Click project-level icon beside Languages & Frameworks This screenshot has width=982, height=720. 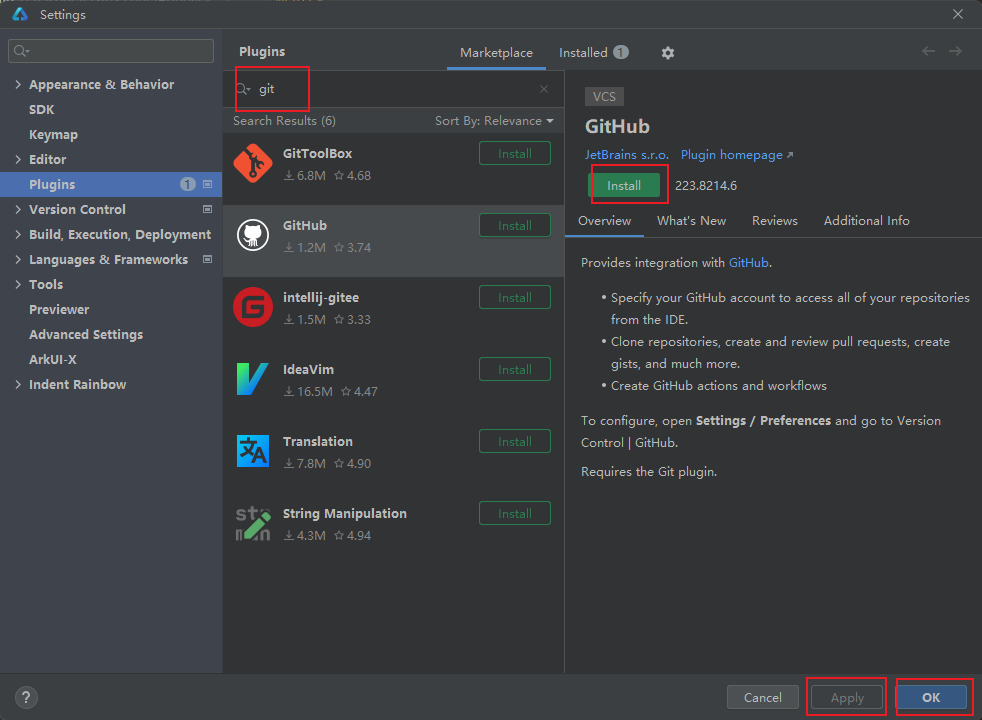coord(207,259)
